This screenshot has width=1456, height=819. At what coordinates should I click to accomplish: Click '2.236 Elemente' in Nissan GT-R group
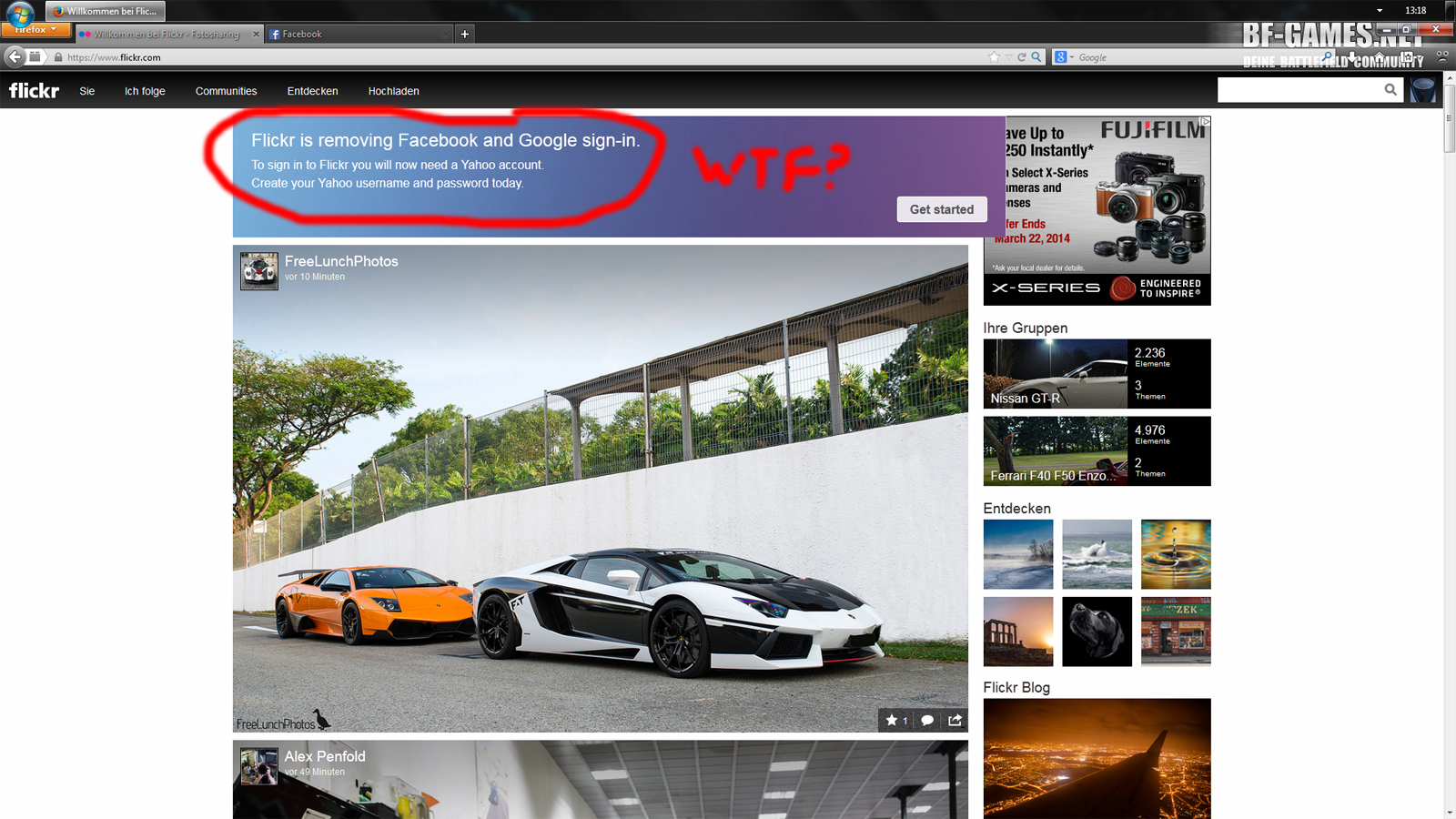(x=1152, y=357)
